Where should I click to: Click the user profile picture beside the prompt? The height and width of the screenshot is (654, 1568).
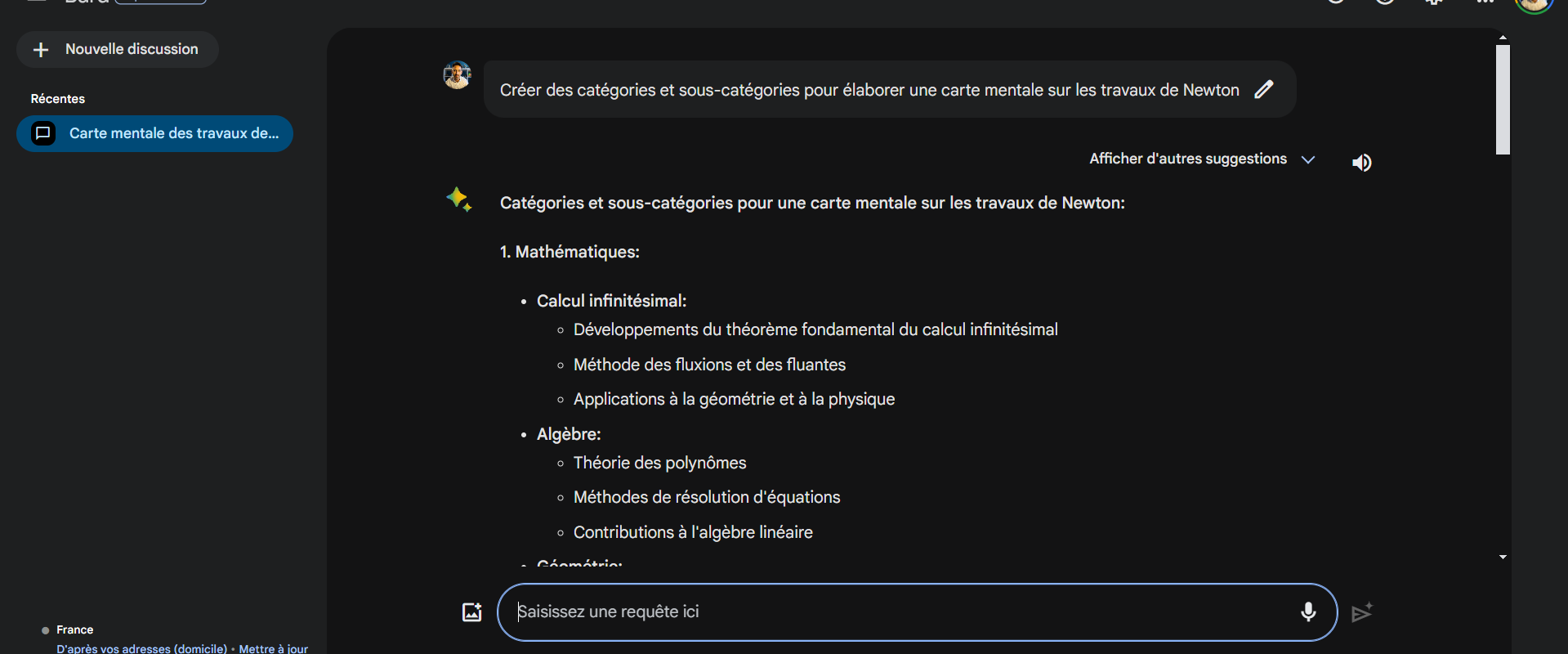point(457,75)
